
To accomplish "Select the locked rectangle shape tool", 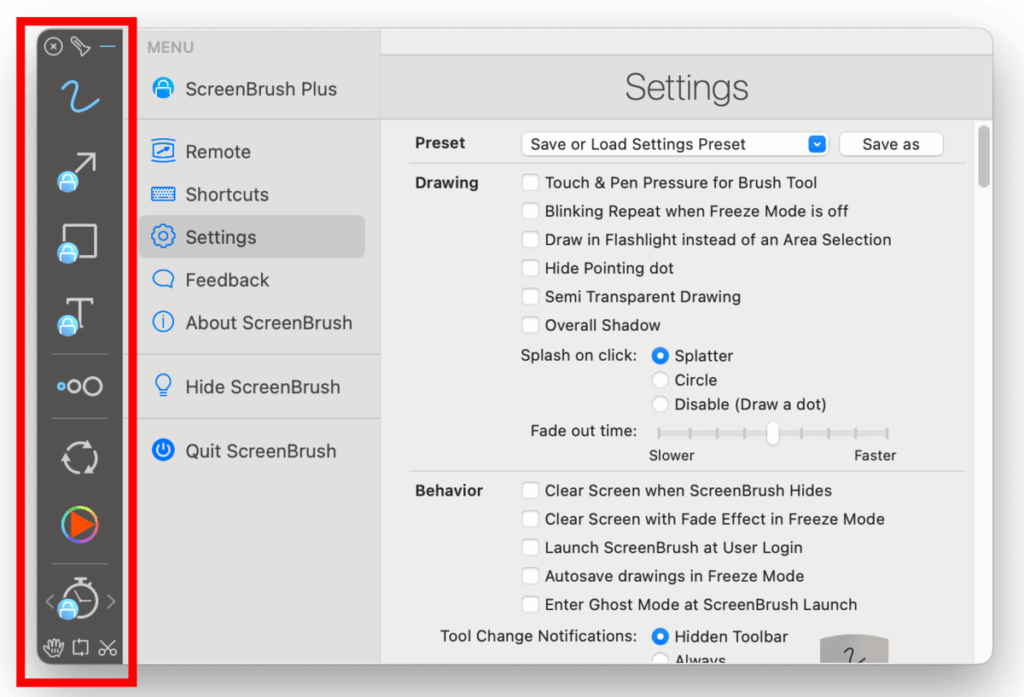I will [77, 243].
